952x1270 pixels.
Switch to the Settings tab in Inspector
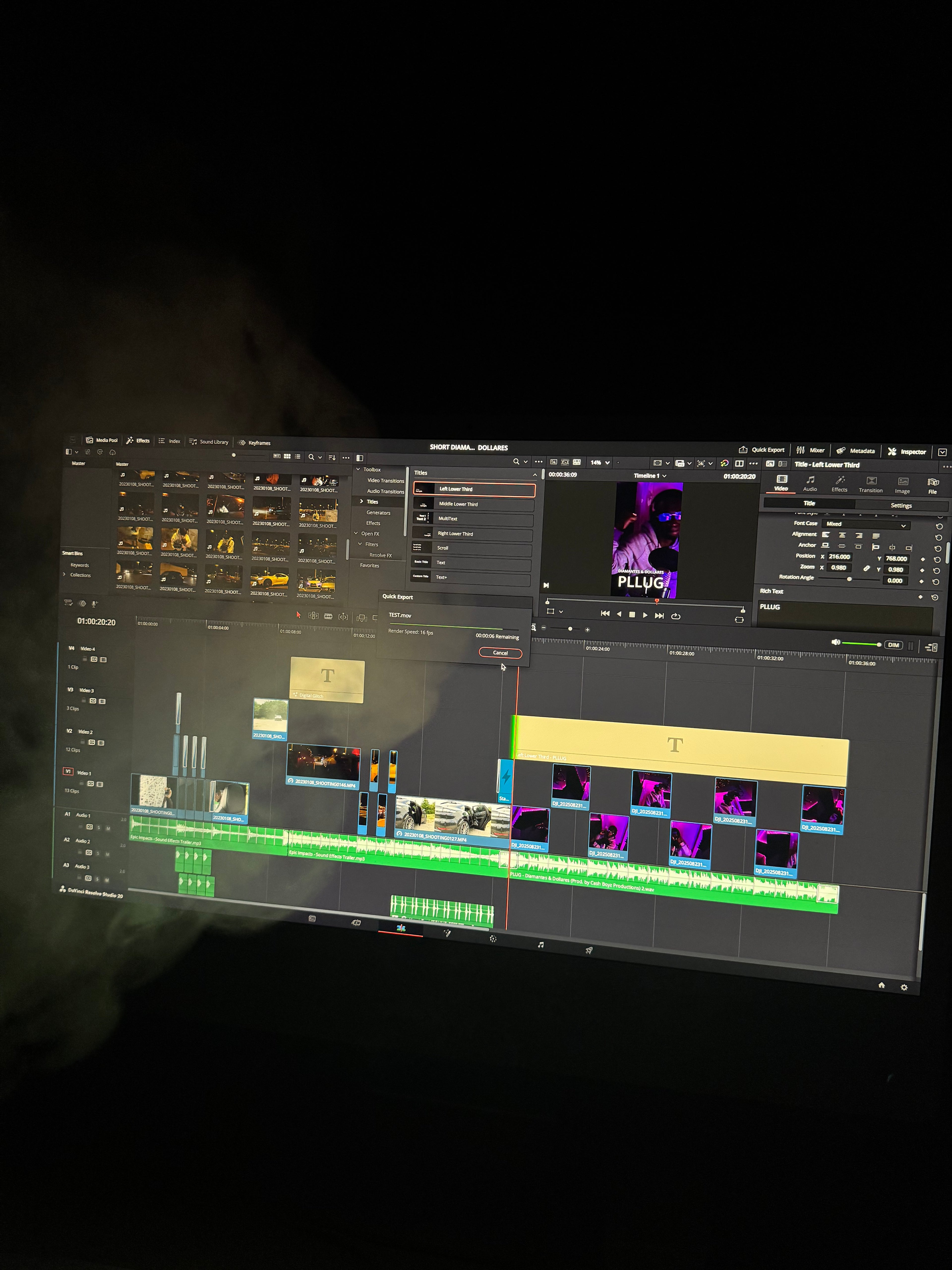(901, 506)
